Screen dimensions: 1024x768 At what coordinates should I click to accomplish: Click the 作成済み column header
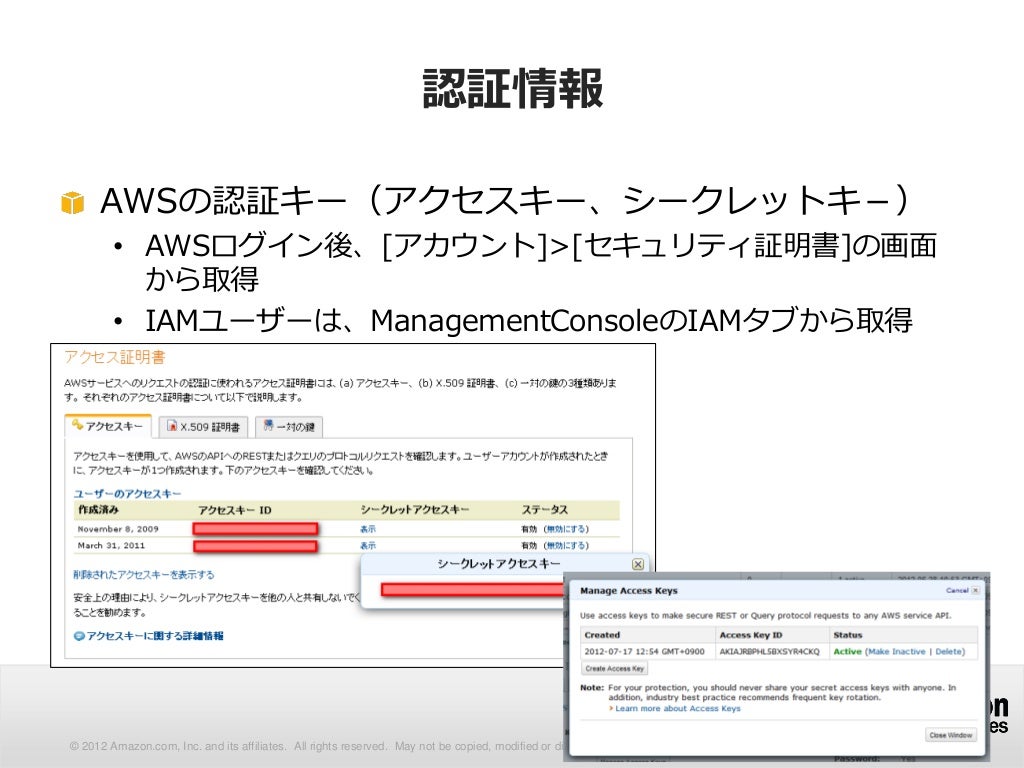98,509
